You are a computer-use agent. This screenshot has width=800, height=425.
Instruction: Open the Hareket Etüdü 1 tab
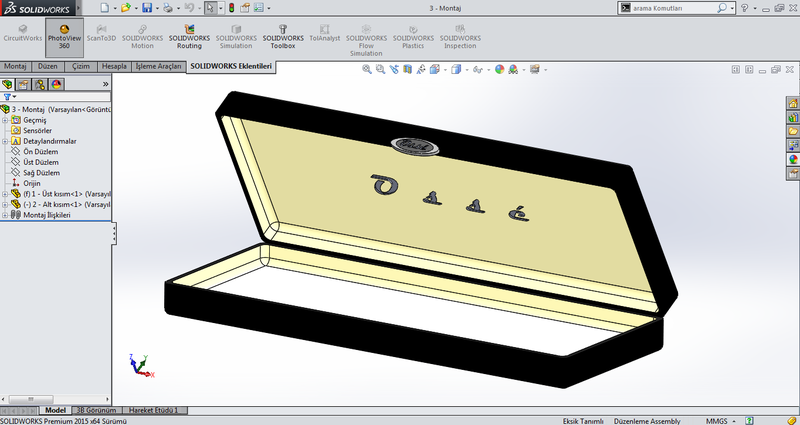[x=155, y=411]
